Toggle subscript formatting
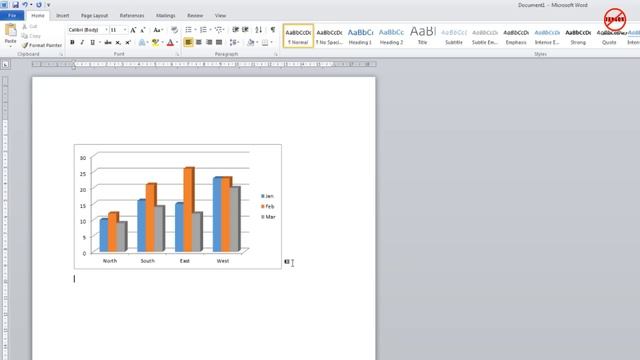Image resolution: width=640 pixels, height=360 pixels. click(x=118, y=42)
